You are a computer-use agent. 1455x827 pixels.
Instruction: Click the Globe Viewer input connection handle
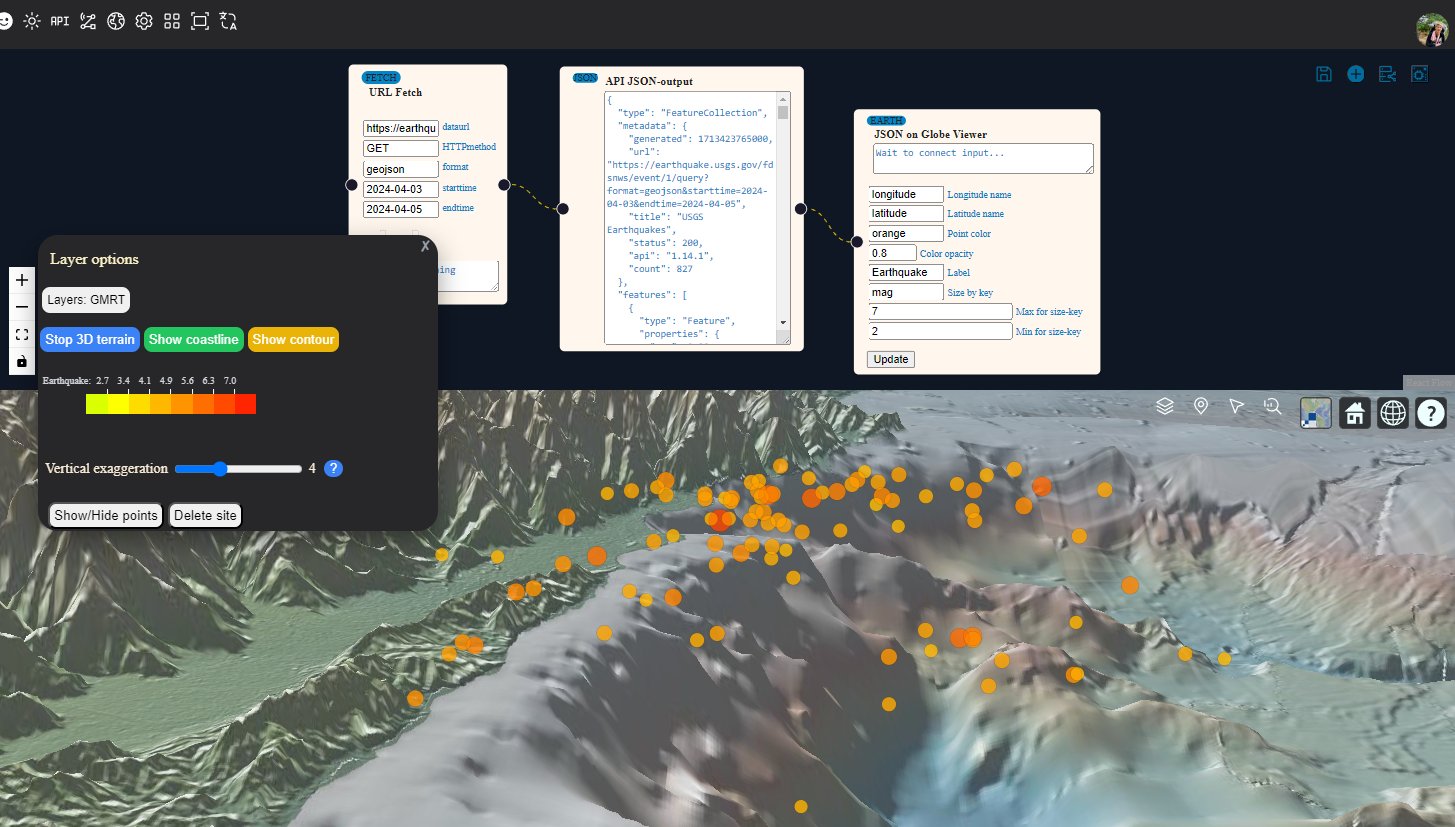point(857,241)
